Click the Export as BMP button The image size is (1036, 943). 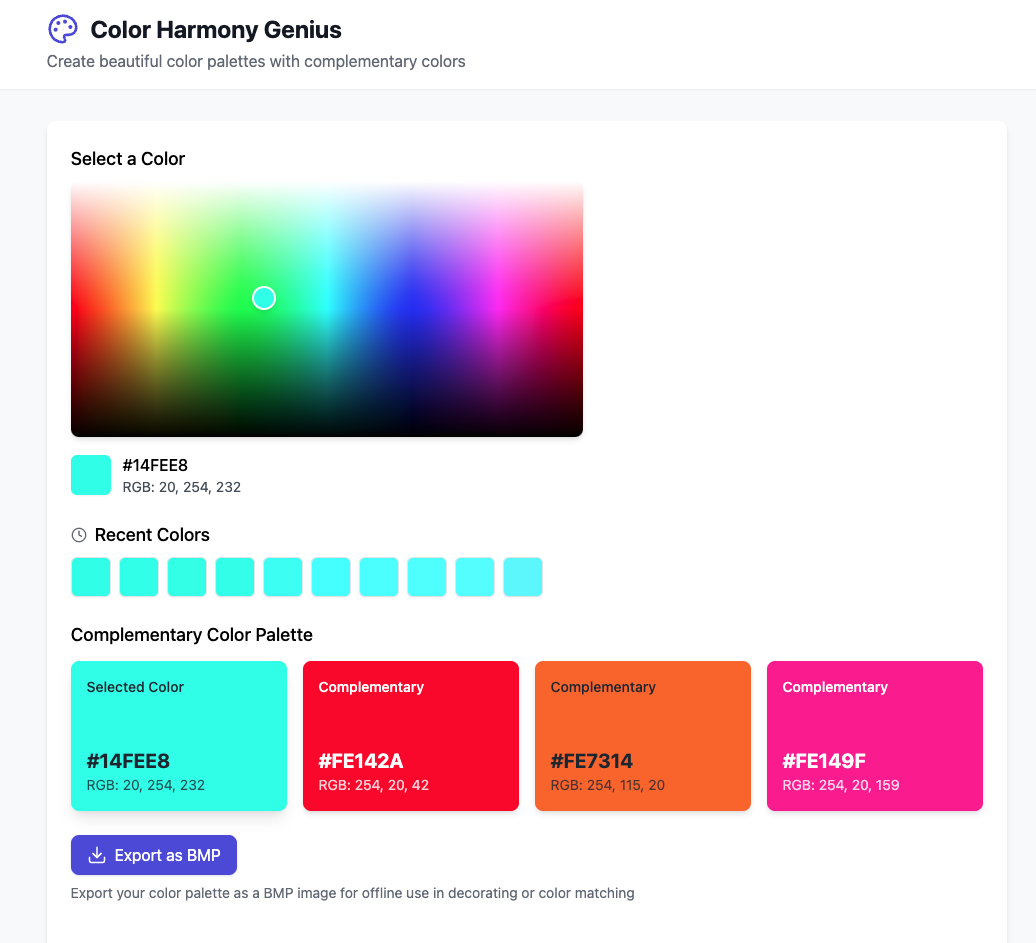point(153,855)
